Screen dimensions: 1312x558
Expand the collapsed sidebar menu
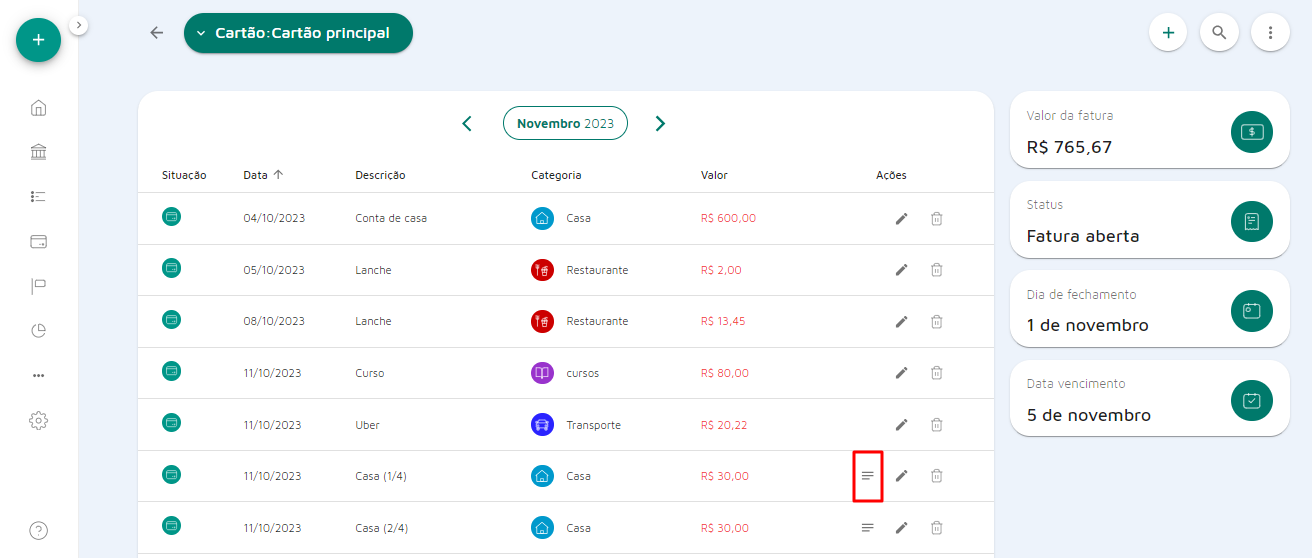point(79,25)
